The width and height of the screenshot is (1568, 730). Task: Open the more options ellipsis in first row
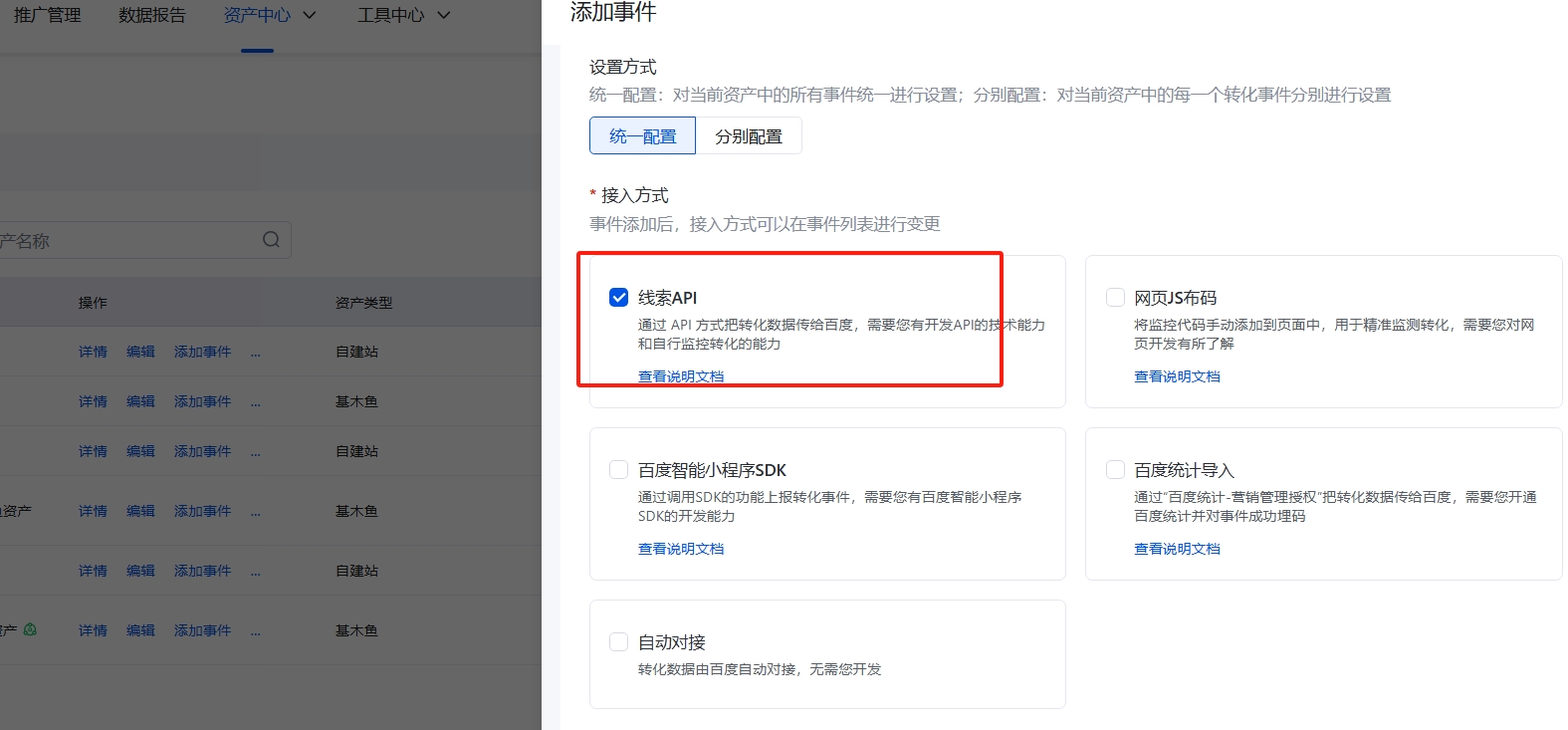tap(256, 353)
